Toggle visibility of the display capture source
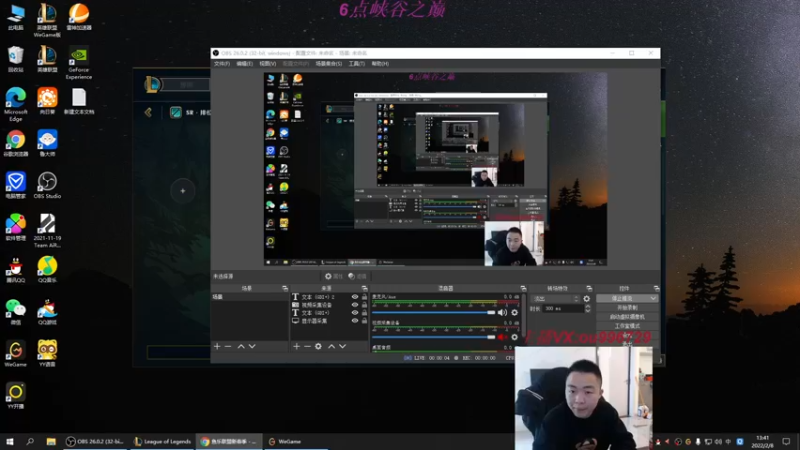Image resolution: width=800 pixels, height=450 pixels. click(355, 321)
